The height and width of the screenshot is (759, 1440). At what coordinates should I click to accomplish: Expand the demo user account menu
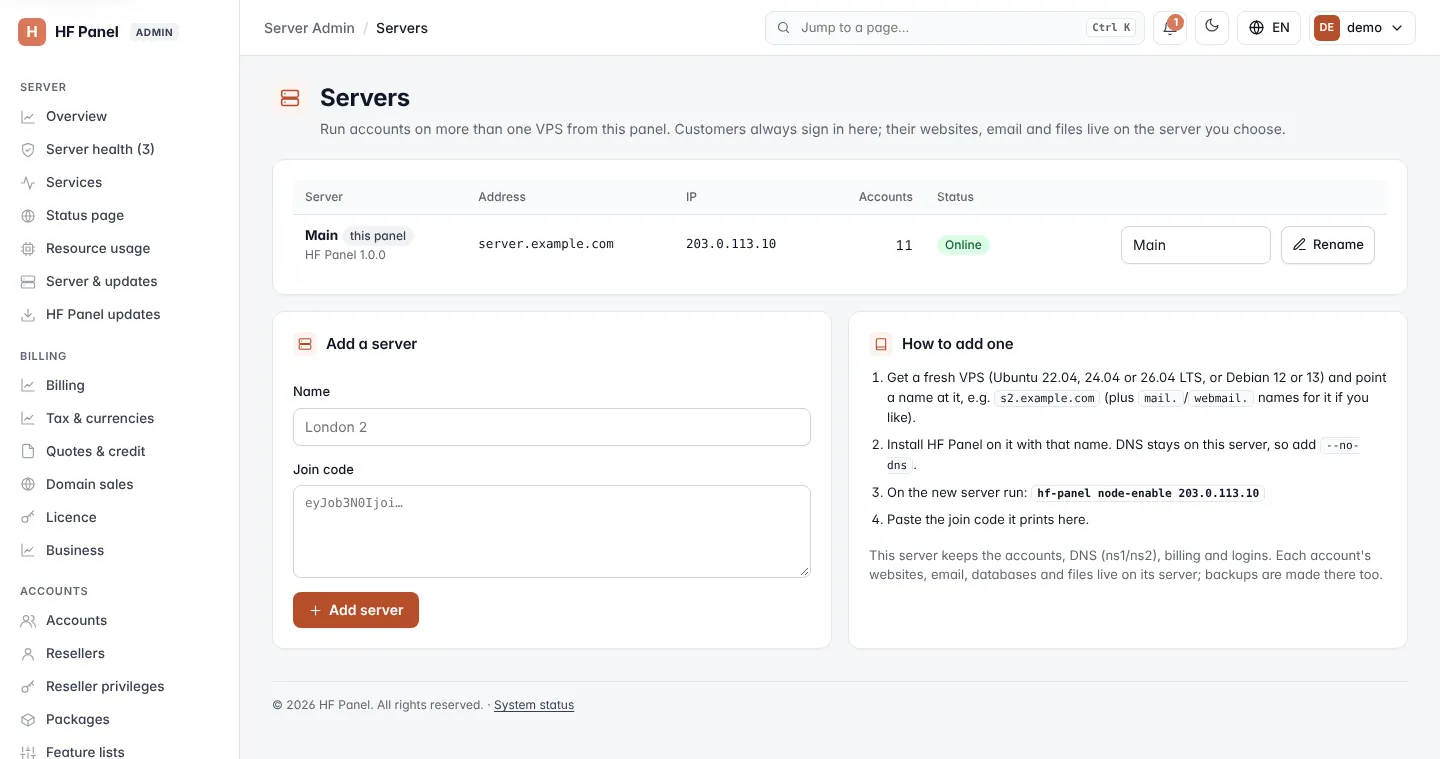[1363, 28]
